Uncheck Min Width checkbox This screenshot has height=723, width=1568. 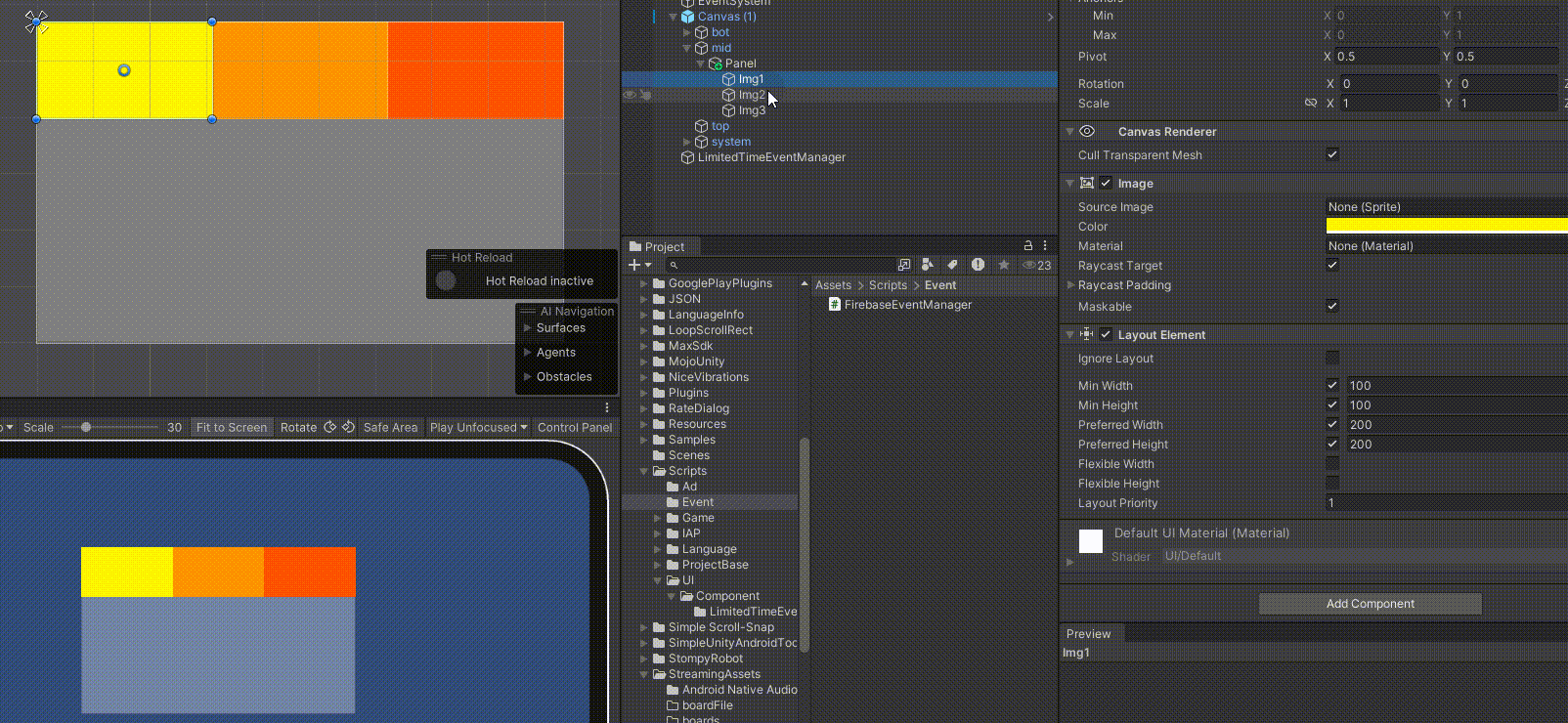click(x=1332, y=385)
